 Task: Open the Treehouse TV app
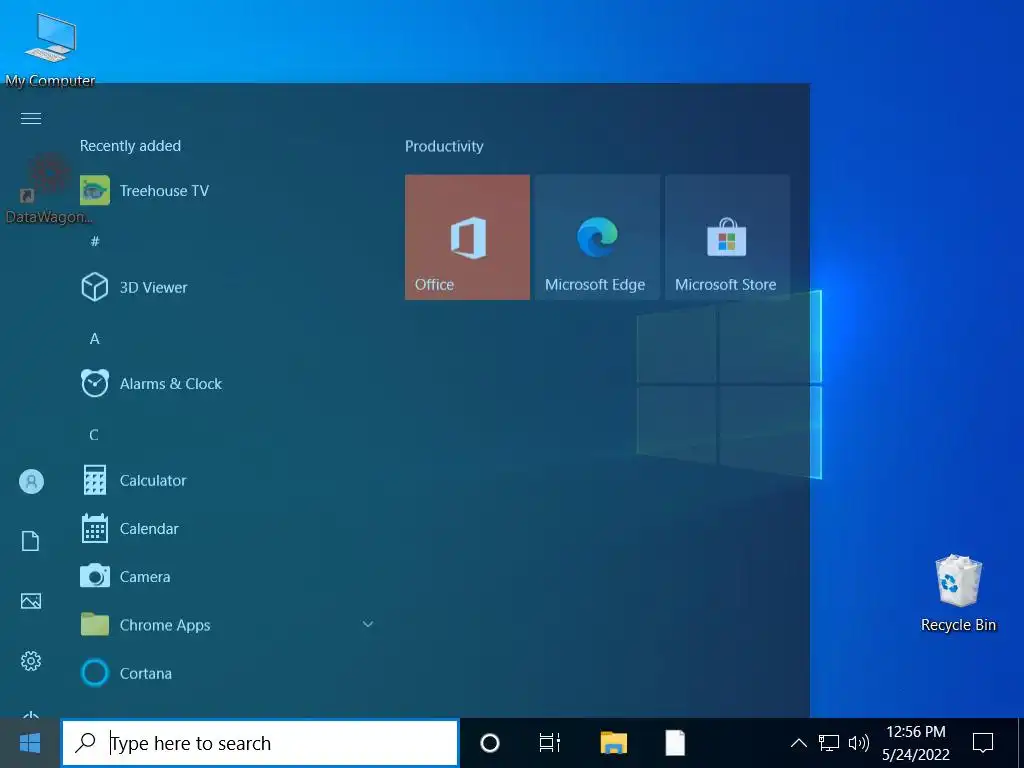click(226, 191)
